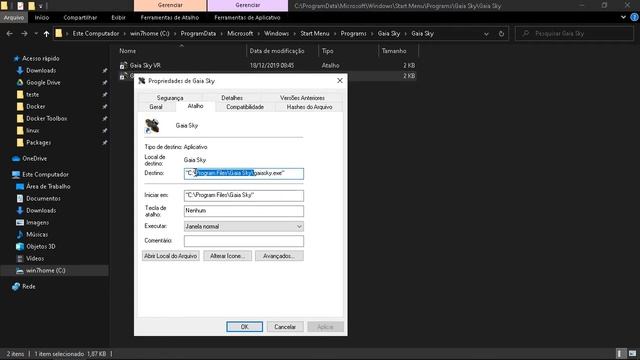Click the Tecla de atalho field
Image resolution: width=640 pixels, height=360 pixels.
tap(244, 211)
